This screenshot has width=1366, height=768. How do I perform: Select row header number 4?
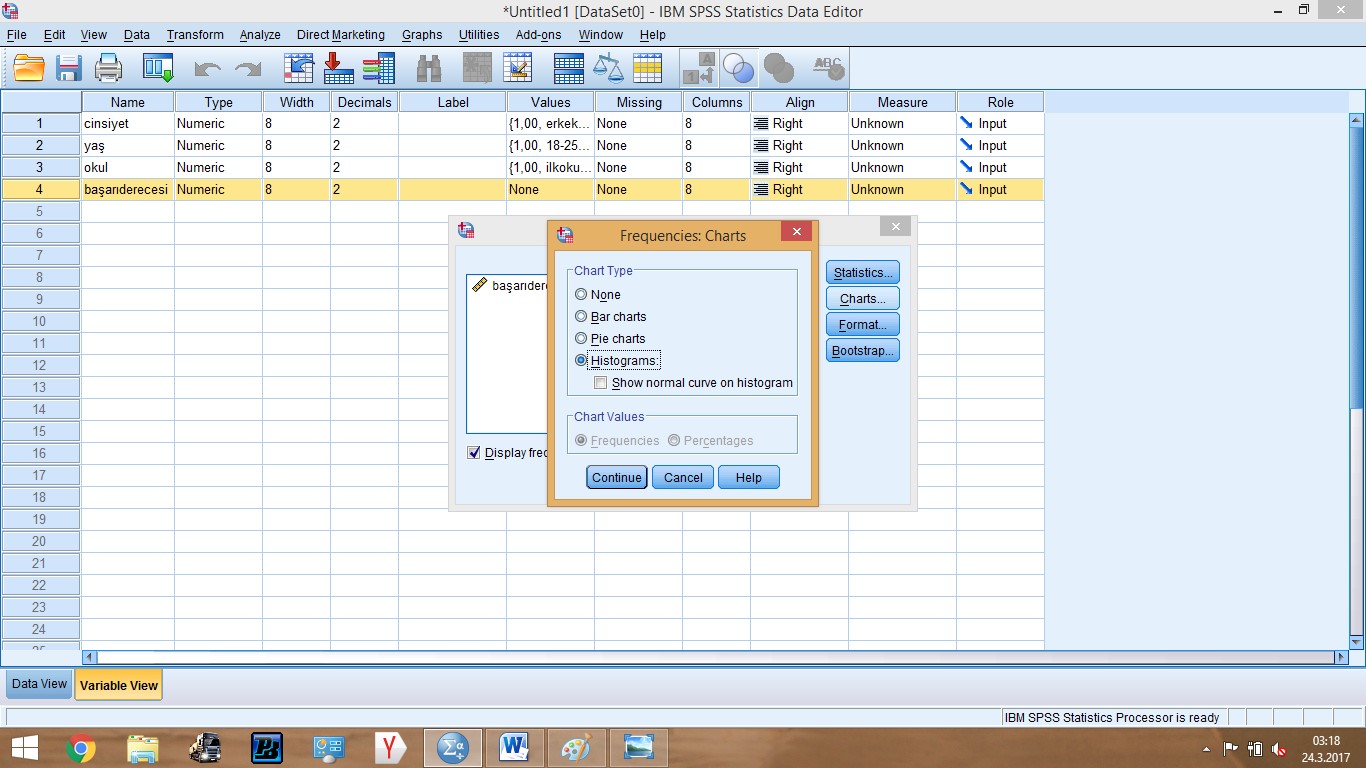coord(40,190)
